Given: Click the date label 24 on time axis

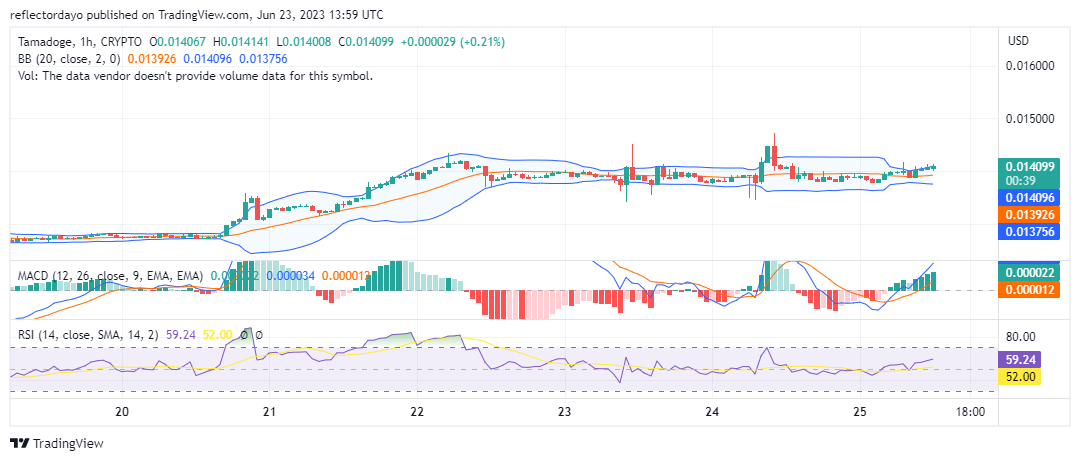Looking at the screenshot, I should coord(712,412).
